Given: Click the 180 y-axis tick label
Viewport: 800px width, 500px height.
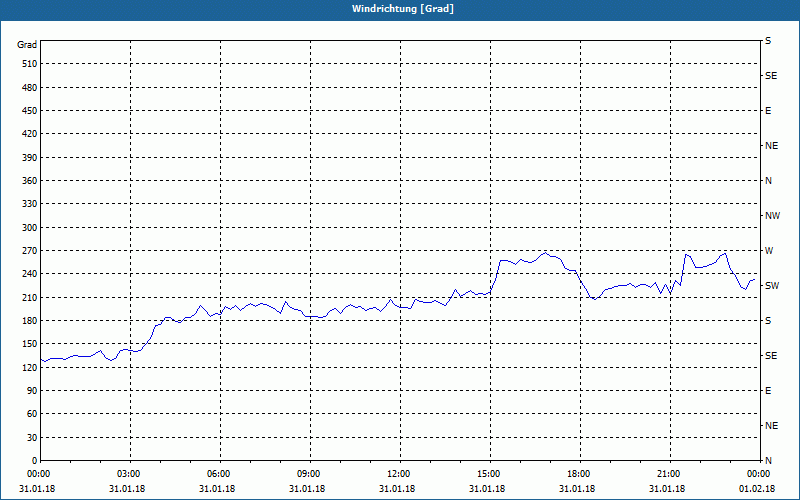Looking at the screenshot, I should pos(29,320).
